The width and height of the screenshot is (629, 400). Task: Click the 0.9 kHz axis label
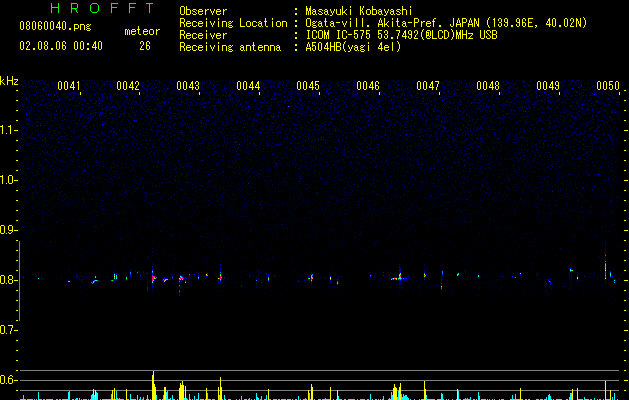pos(8,230)
